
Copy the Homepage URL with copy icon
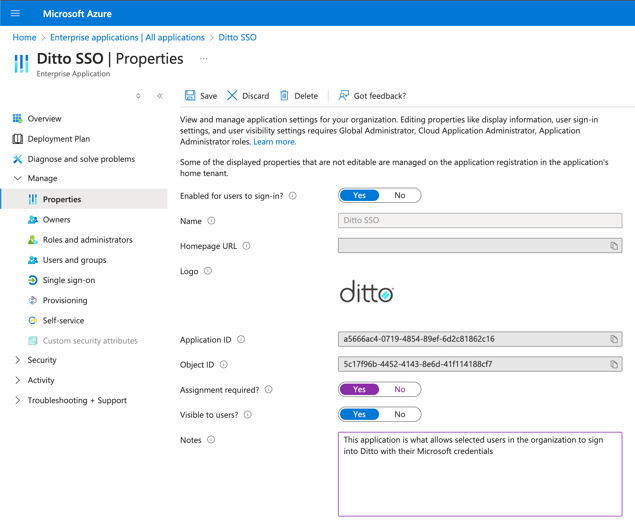pyautogui.click(x=614, y=246)
